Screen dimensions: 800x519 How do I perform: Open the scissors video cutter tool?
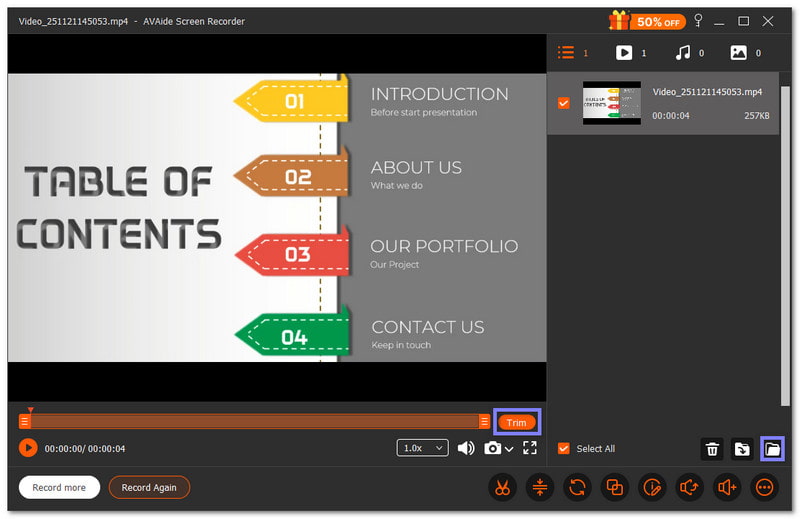click(x=501, y=488)
